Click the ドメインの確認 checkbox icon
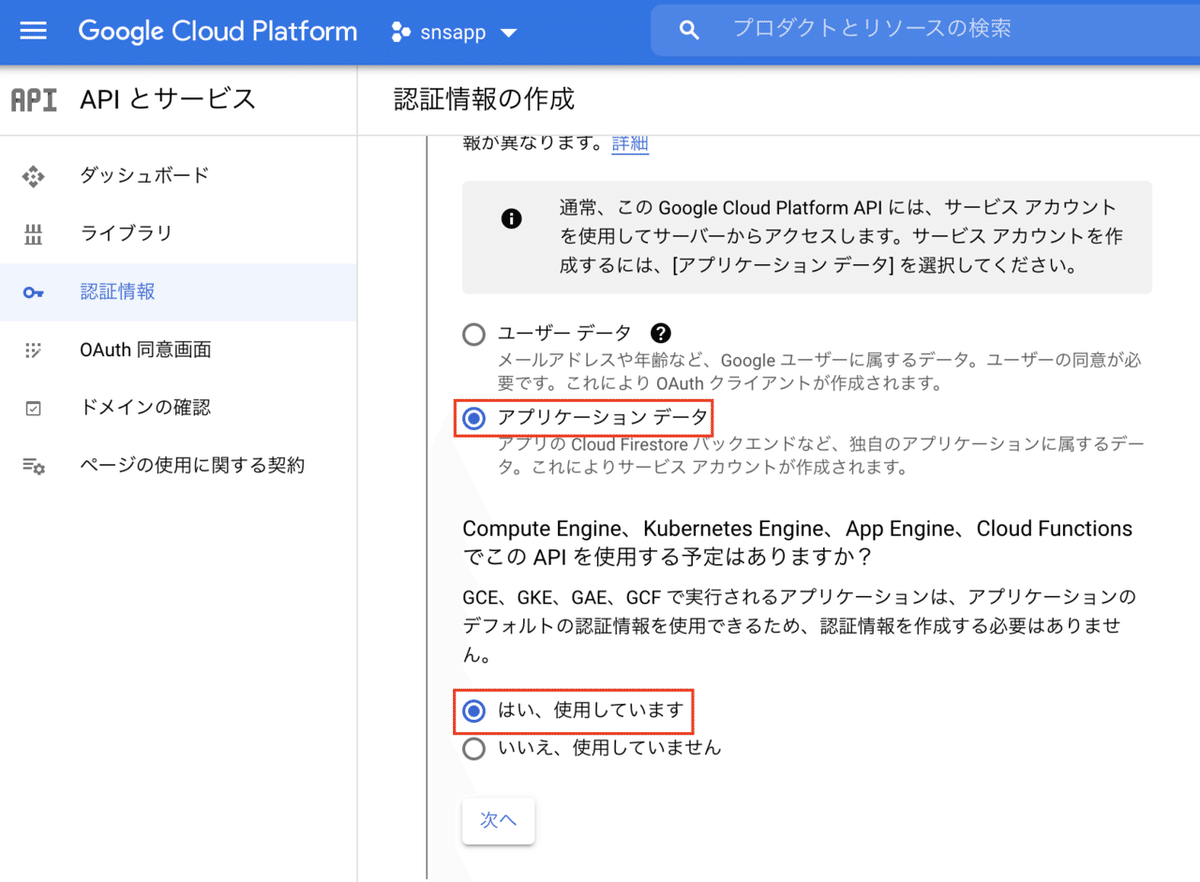The height and width of the screenshot is (882, 1200). pos(33,408)
